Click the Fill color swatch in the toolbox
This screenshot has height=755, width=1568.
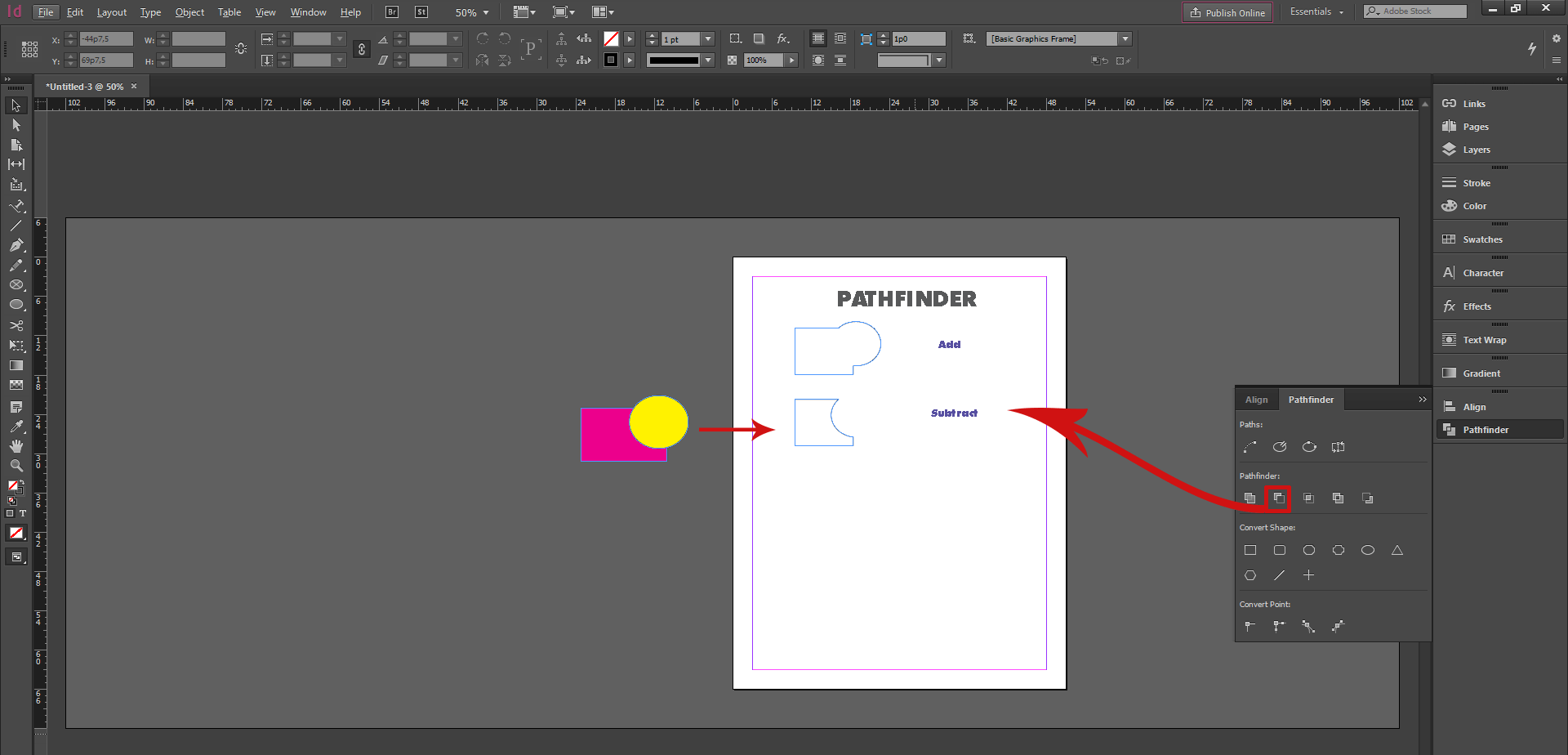(x=13, y=485)
